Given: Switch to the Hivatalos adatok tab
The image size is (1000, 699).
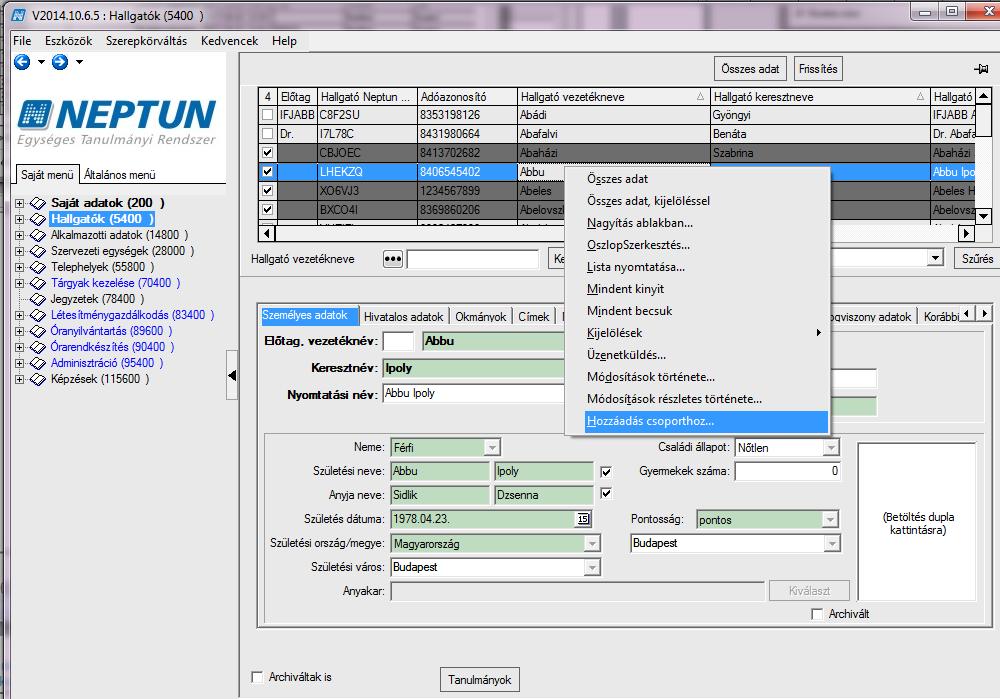Looking at the screenshot, I should click(x=403, y=317).
